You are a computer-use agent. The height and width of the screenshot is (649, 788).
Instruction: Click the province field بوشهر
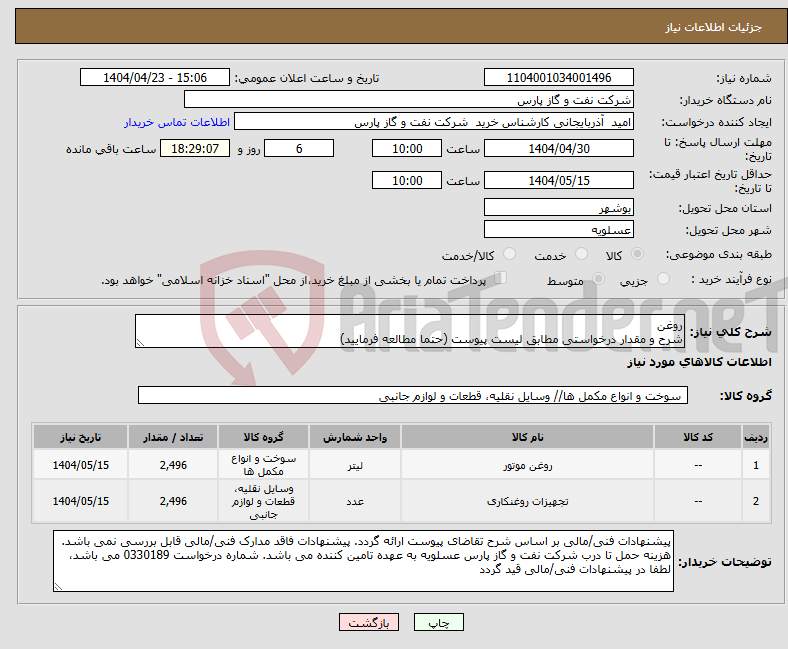tap(558, 207)
